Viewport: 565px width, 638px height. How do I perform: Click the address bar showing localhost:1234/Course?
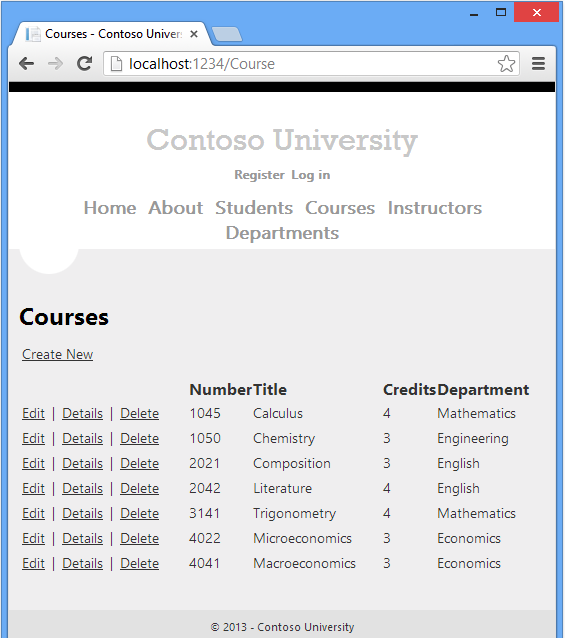311,63
